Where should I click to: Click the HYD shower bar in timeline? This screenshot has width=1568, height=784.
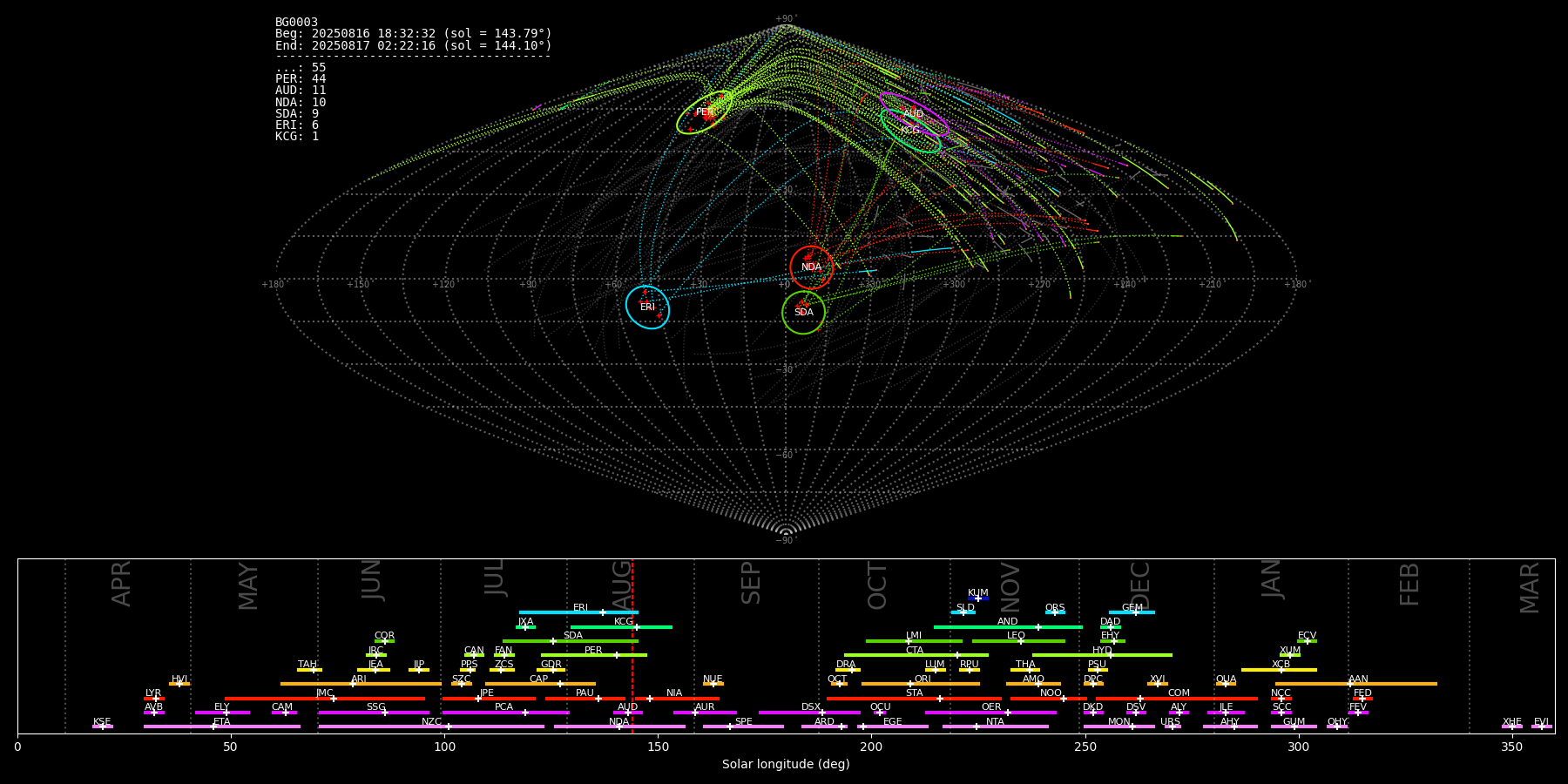(x=1102, y=655)
